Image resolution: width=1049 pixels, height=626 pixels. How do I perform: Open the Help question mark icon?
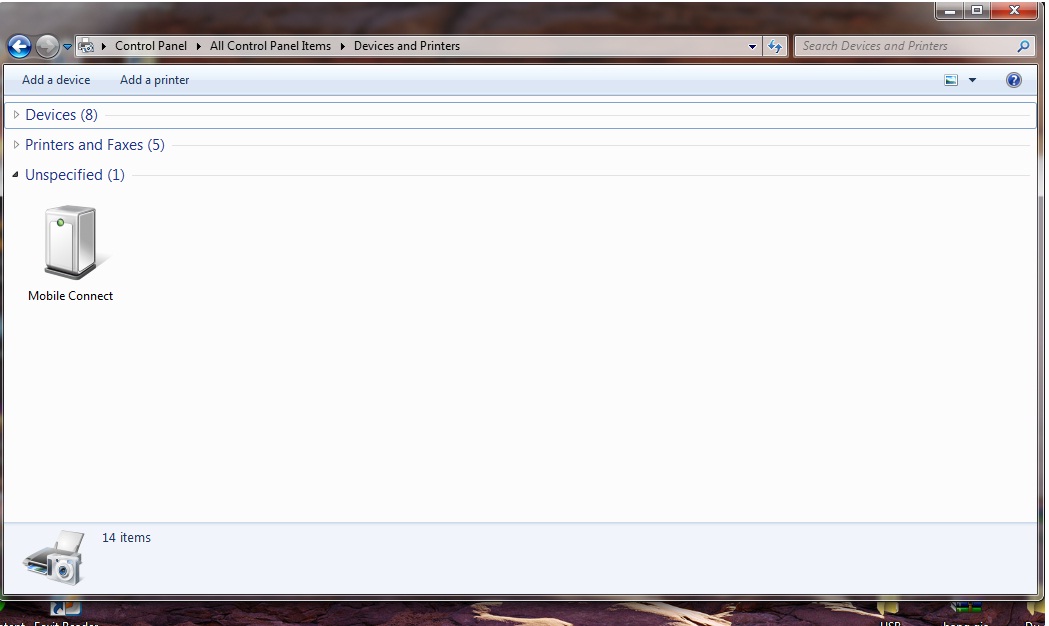[x=1013, y=80]
